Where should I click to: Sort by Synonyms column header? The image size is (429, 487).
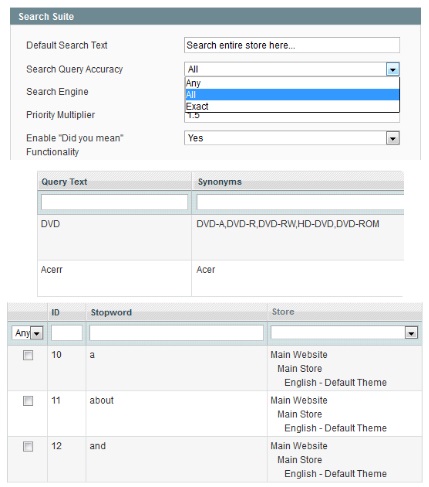click(220, 182)
